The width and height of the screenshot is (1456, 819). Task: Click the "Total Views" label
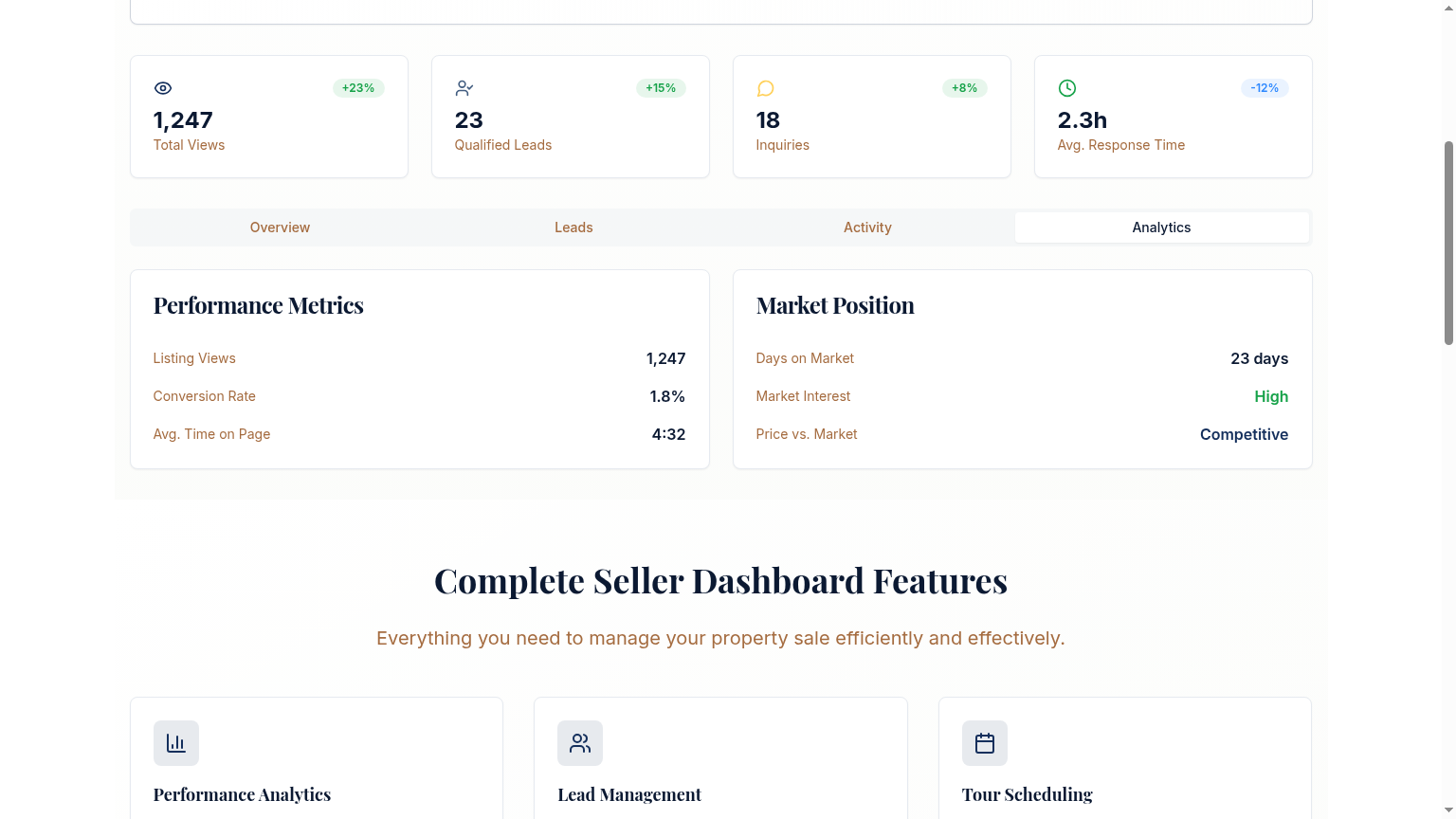[190, 145]
